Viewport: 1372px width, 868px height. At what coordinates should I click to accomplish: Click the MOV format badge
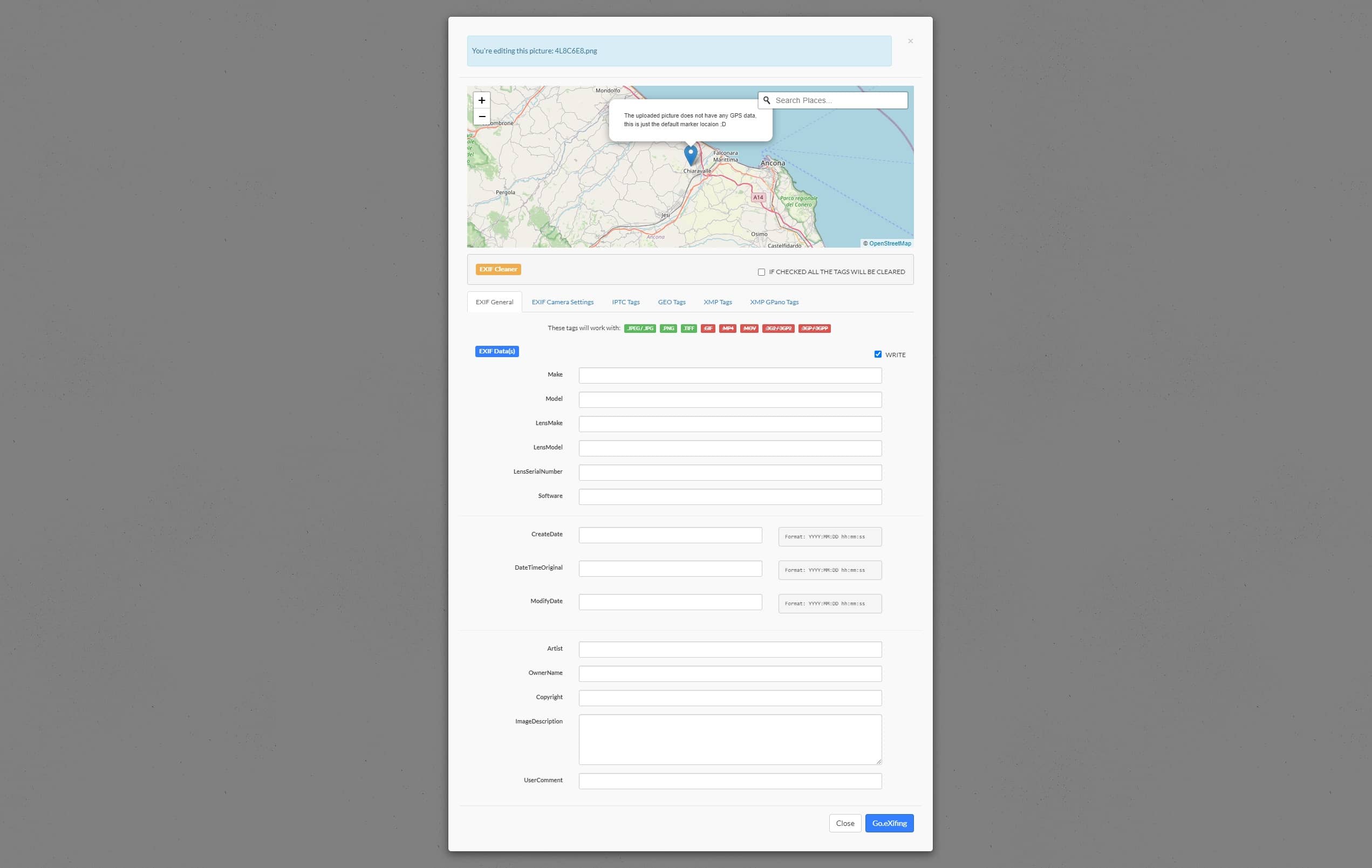749,329
